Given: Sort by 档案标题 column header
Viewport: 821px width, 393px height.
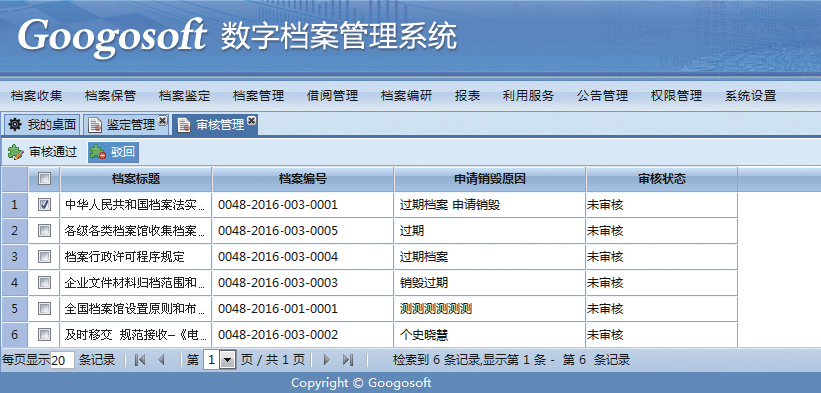Looking at the screenshot, I should click(x=136, y=179).
